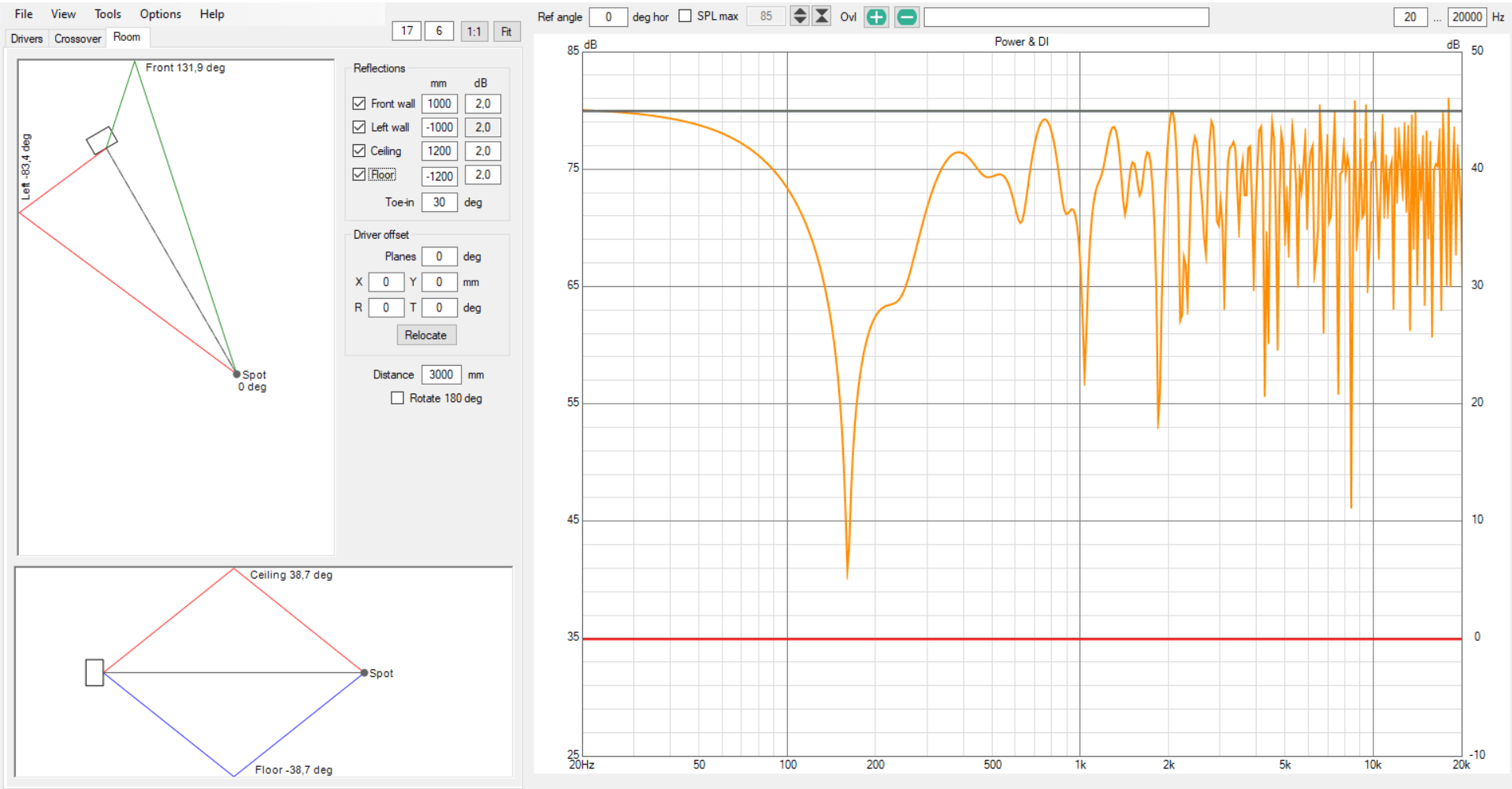Select the Room tab
Viewport: 1512px width, 789px height.
tap(127, 37)
